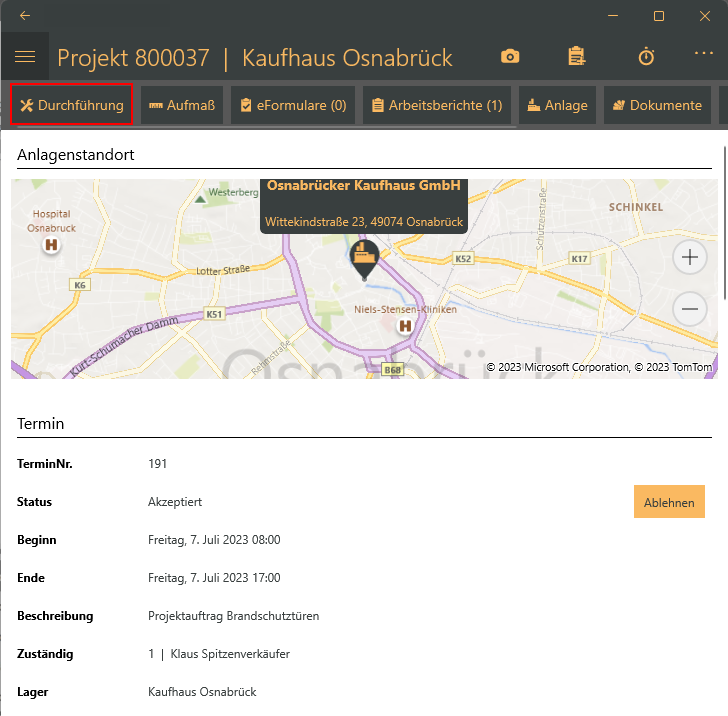Viewport: 728px width, 716px height.
Task: Click the Kaufhaus location pin on map
Action: tap(364, 259)
